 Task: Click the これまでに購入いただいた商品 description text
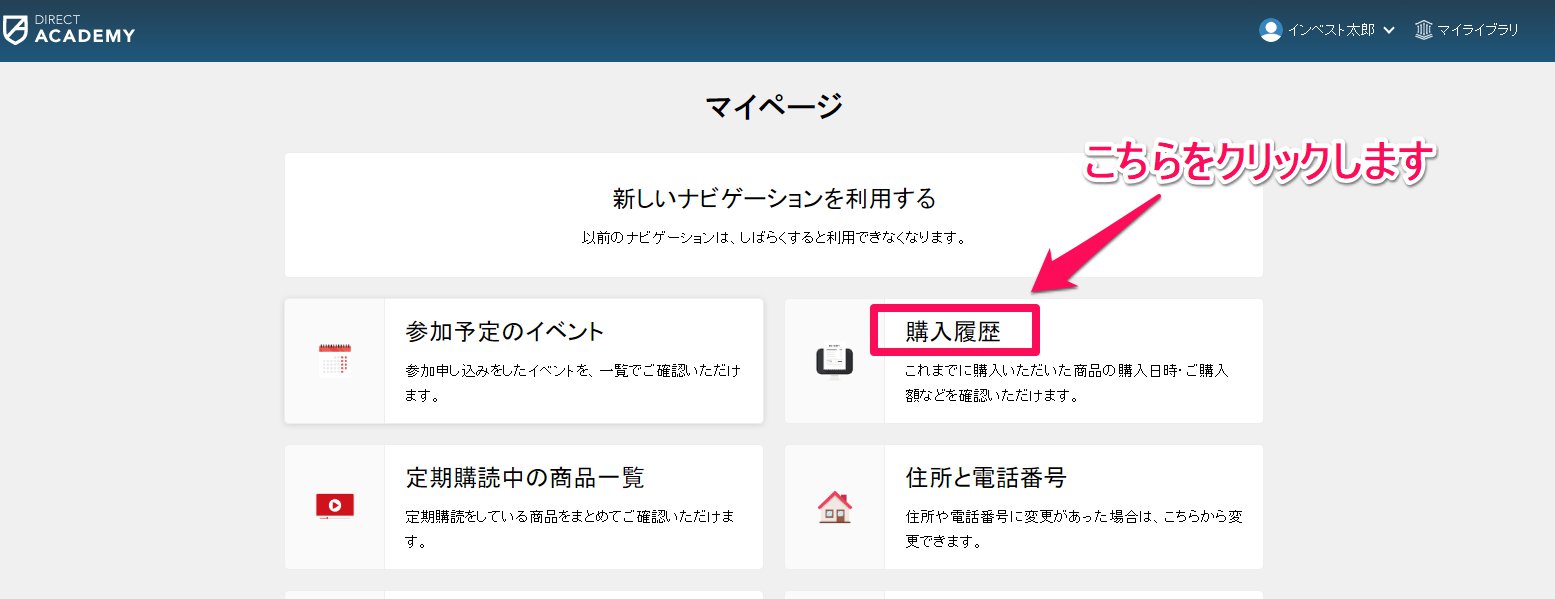coord(1067,383)
